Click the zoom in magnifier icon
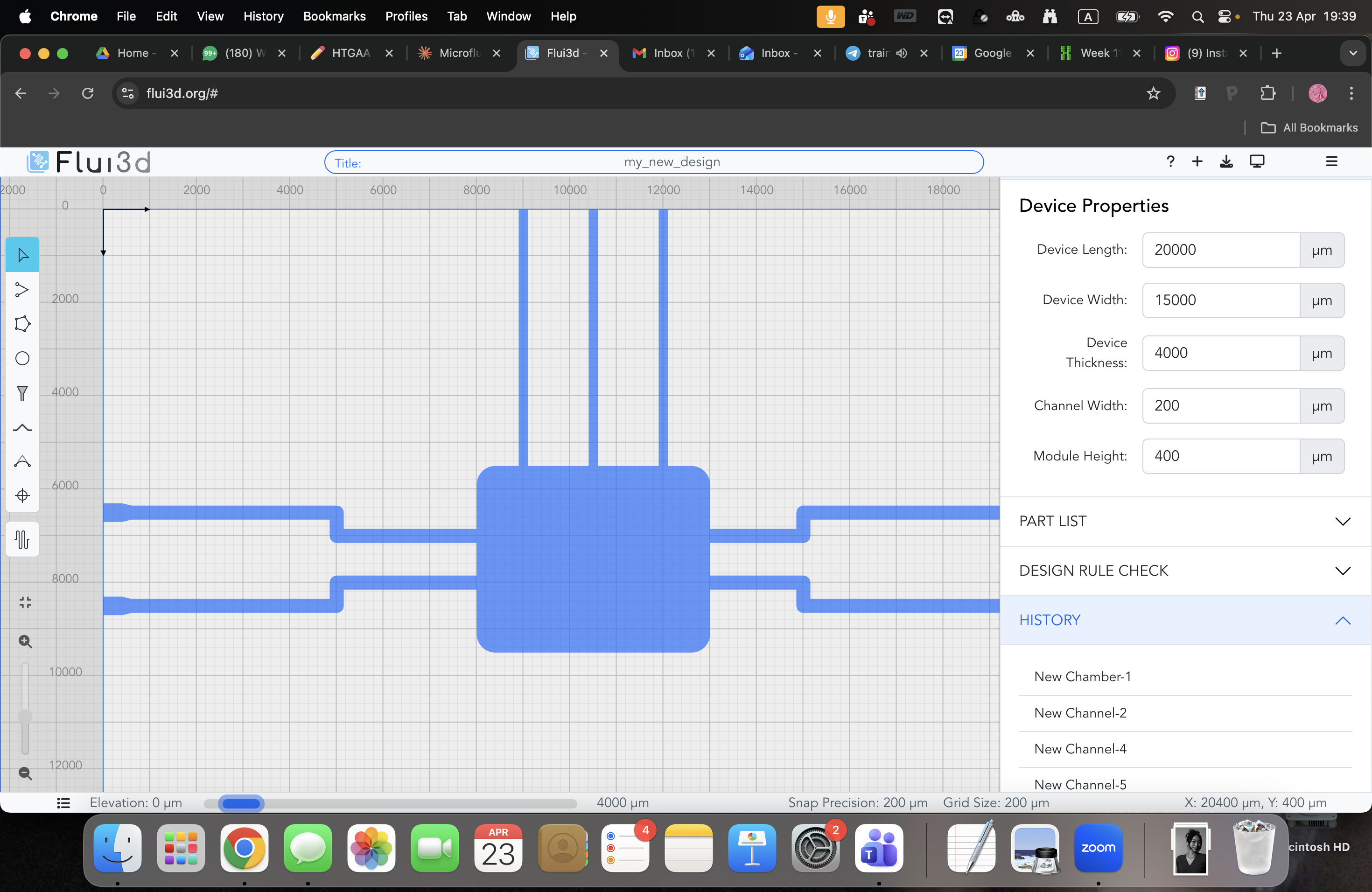 pos(25,641)
